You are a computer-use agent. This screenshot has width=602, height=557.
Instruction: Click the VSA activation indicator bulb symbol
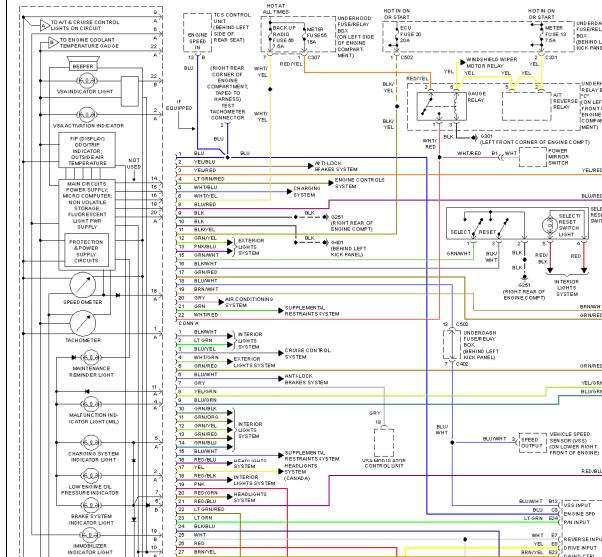point(87,115)
